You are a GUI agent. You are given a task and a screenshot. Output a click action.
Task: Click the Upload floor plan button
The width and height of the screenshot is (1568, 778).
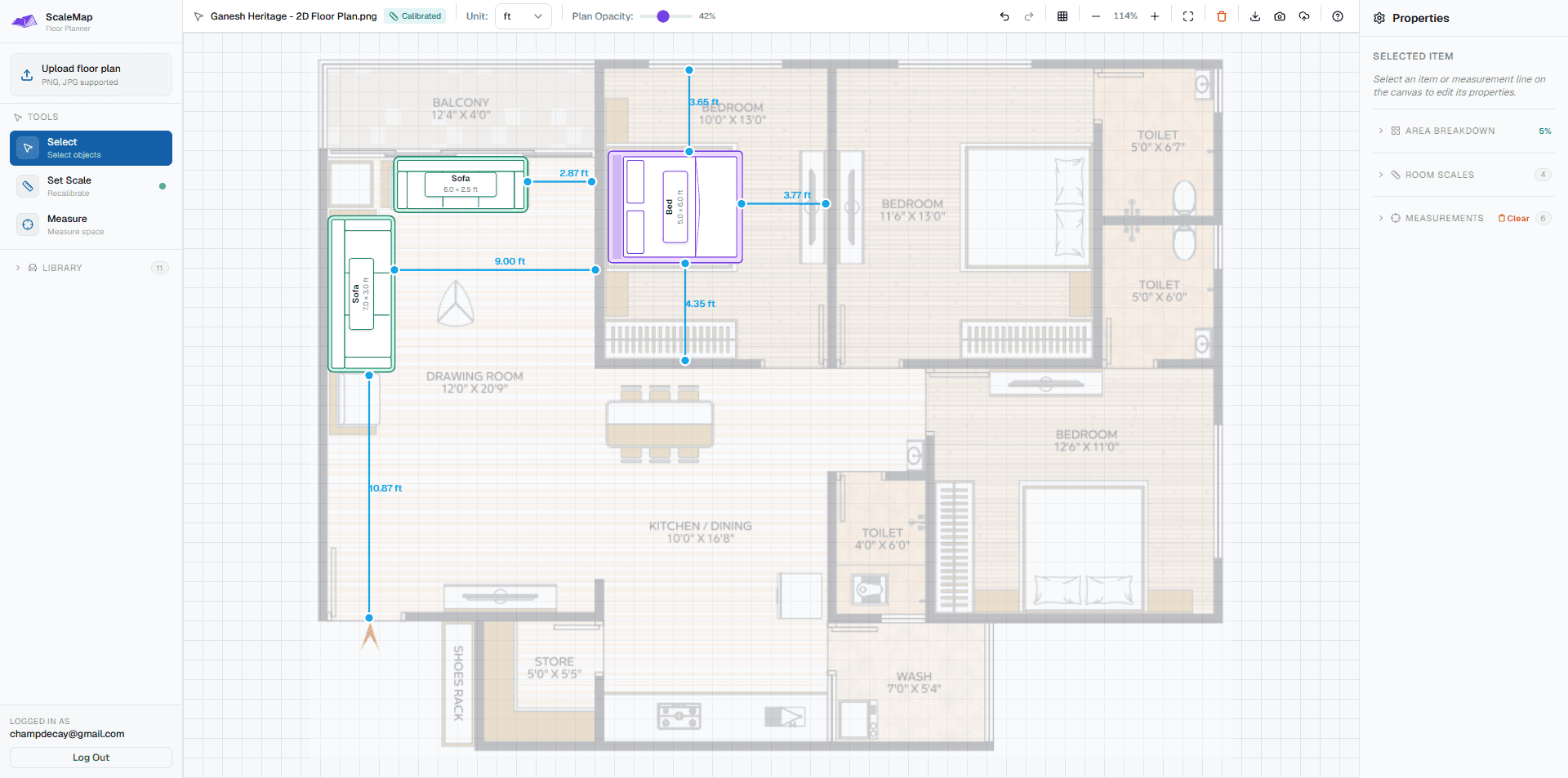(91, 75)
